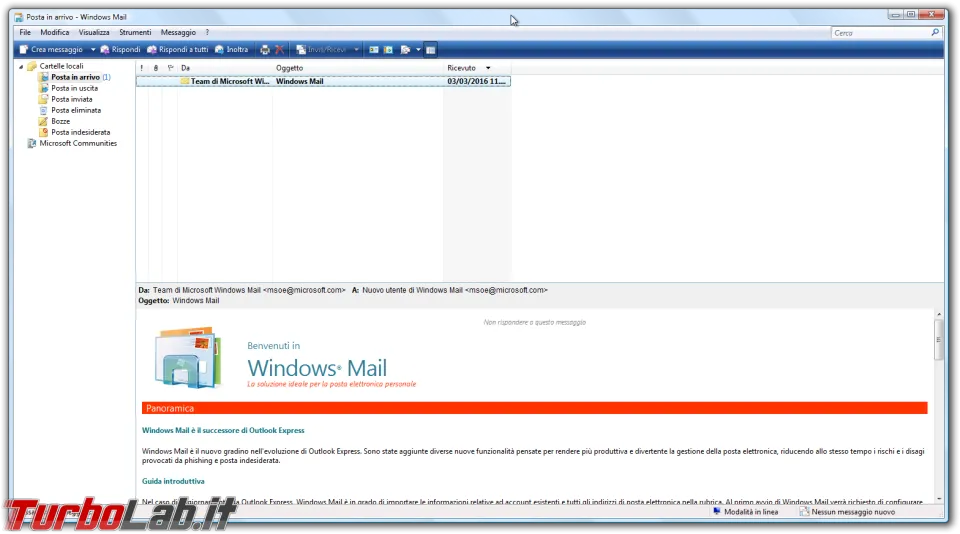Open the Visualizza menu

[x=94, y=32]
